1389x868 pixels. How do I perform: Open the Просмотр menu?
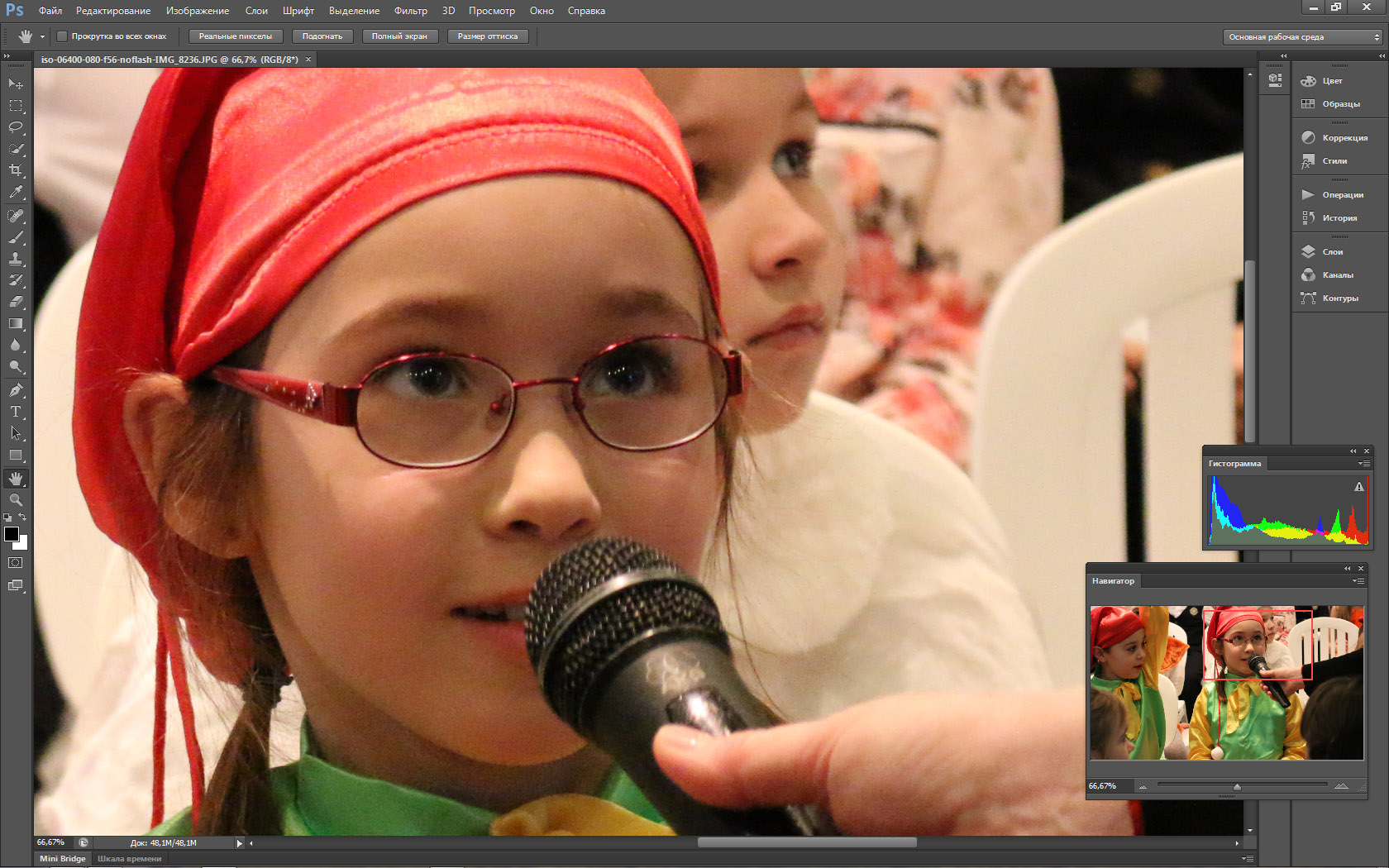pos(492,11)
